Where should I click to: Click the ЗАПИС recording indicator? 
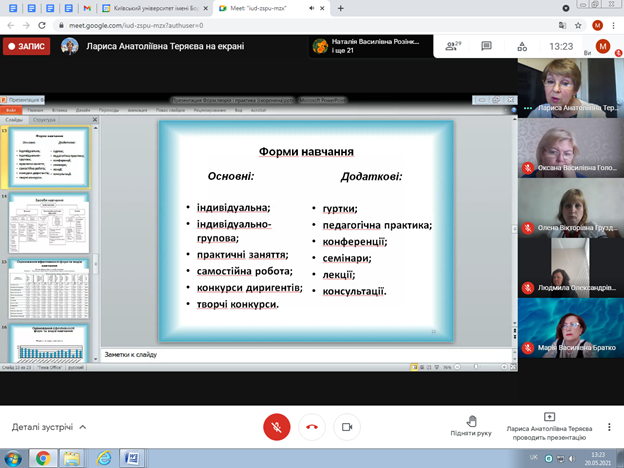[27, 46]
